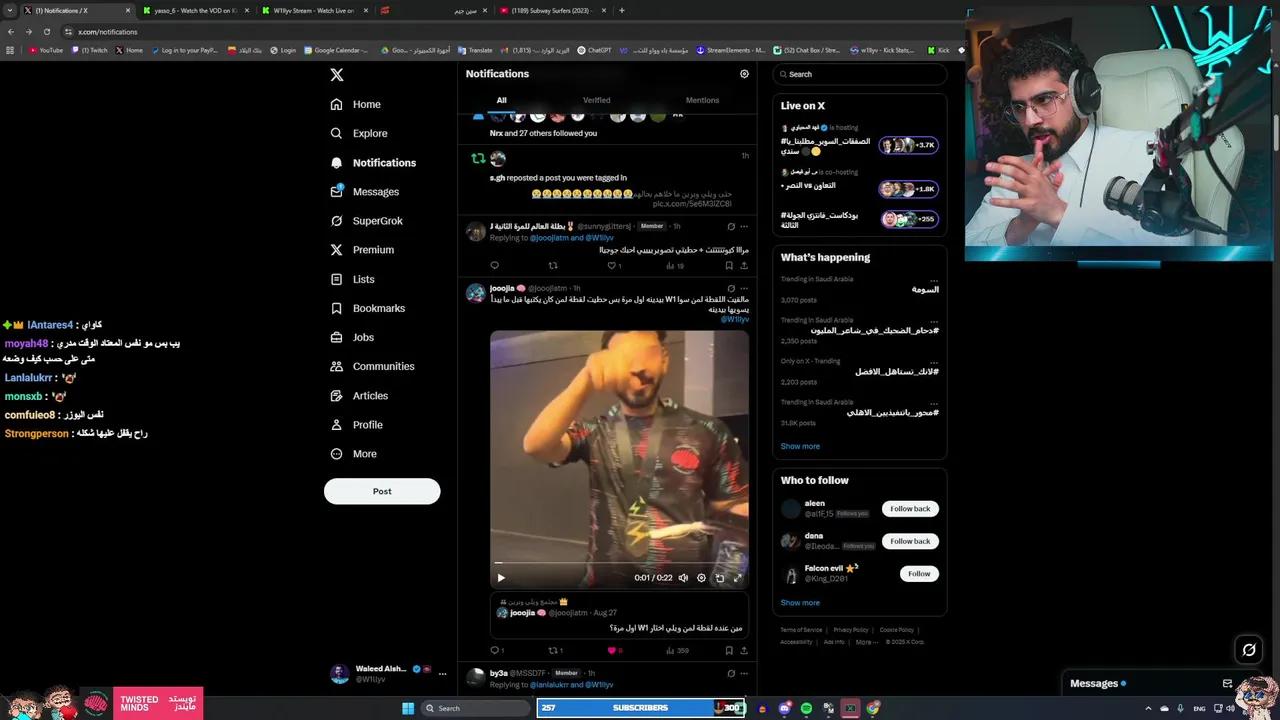Bookmark jooojia's video post
The height and width of the screenshot is (720, 1280).
click(729, 650)
